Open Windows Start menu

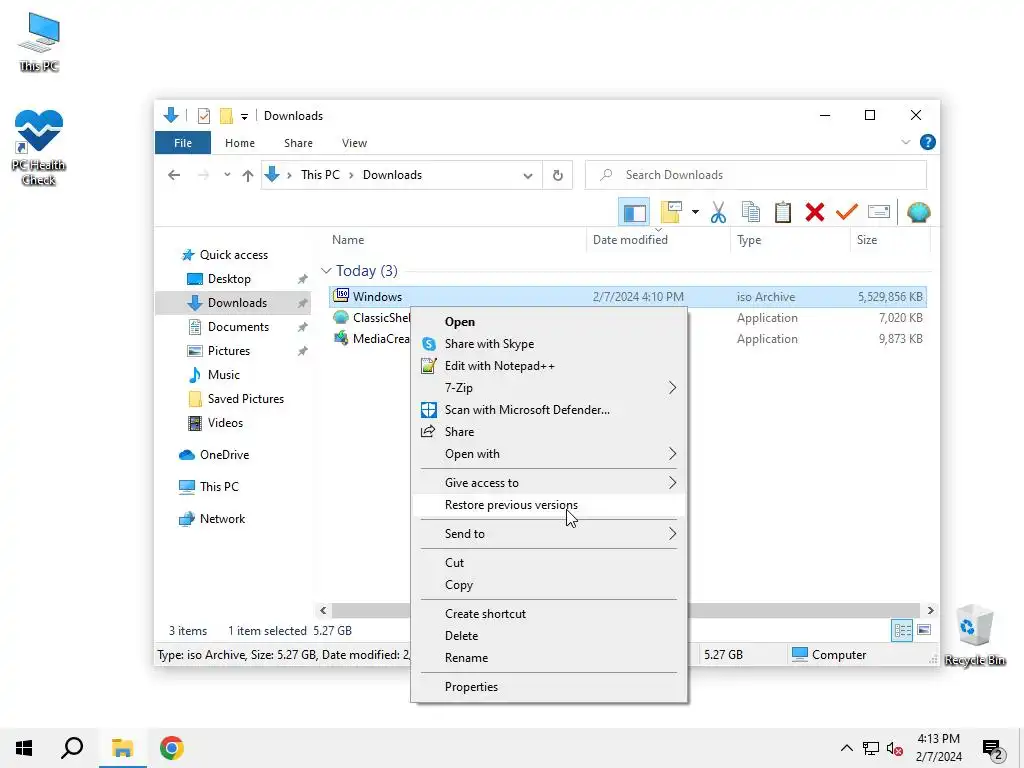point(24,748)
